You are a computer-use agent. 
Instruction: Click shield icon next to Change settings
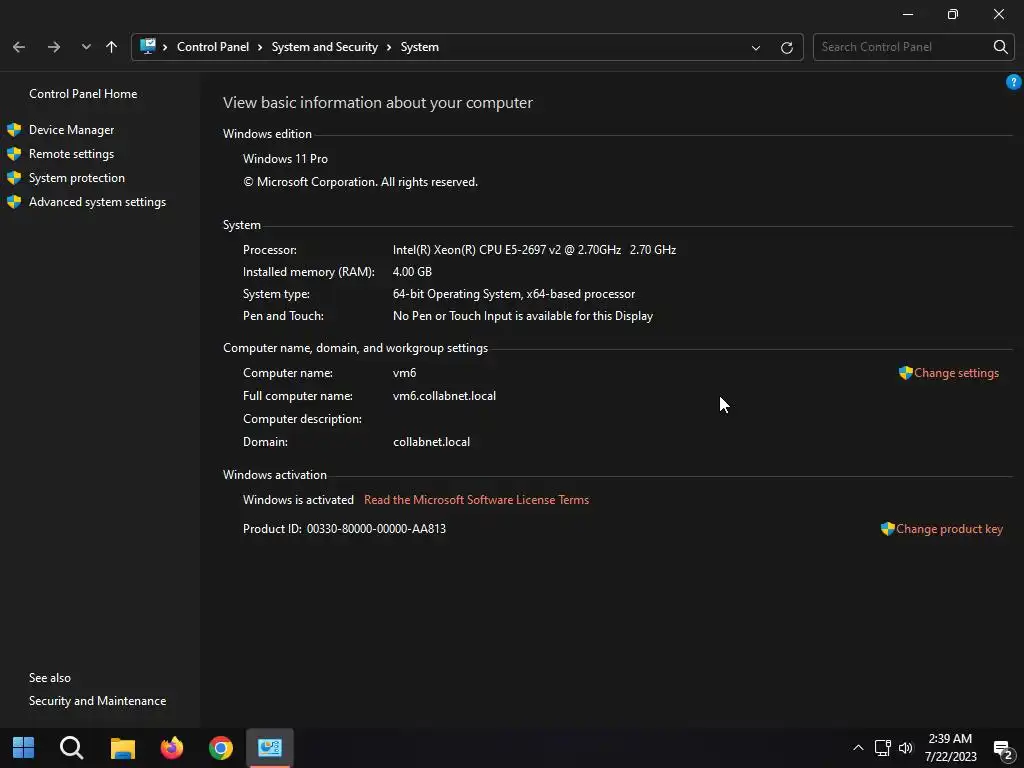coord(905,373)
